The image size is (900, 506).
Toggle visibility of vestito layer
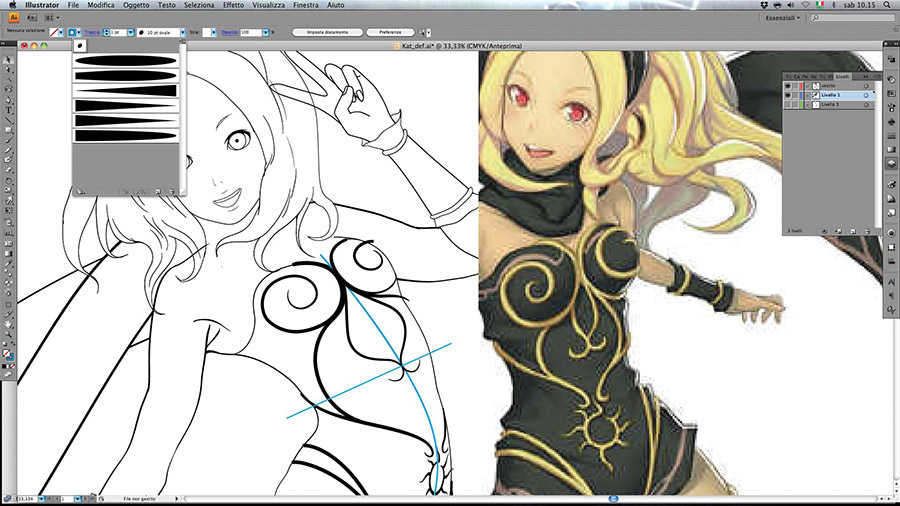[x=788, y=86]
